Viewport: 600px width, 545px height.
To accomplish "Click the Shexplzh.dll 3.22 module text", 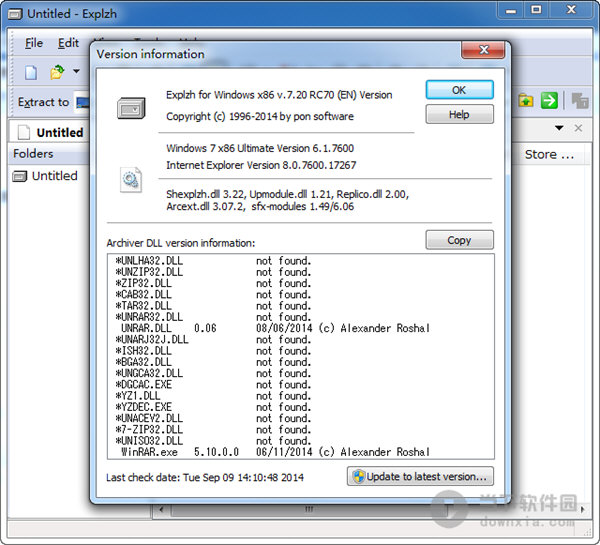I will coord(287,200).
